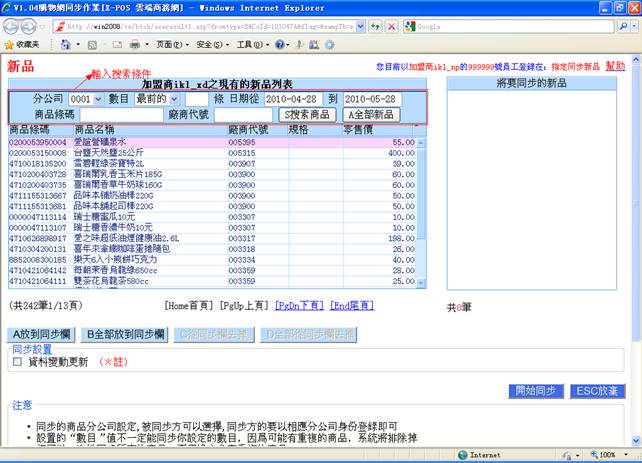Viewport: 642px width, 463px height.
Task: Click the Print icon in command bar
Action: [133, 45]
